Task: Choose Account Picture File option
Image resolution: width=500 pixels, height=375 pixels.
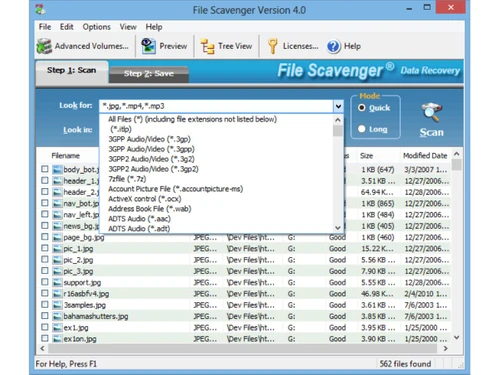Action: [175, 189]
